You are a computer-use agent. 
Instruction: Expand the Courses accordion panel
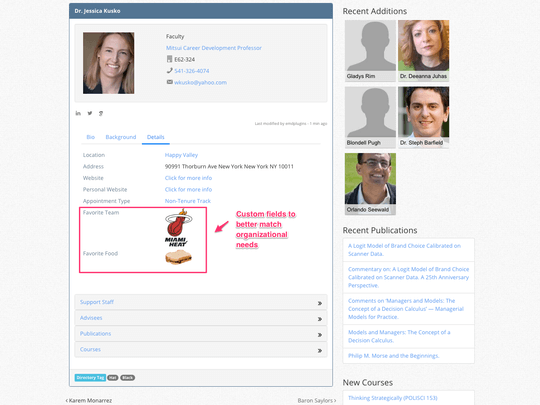click(201, 350)
